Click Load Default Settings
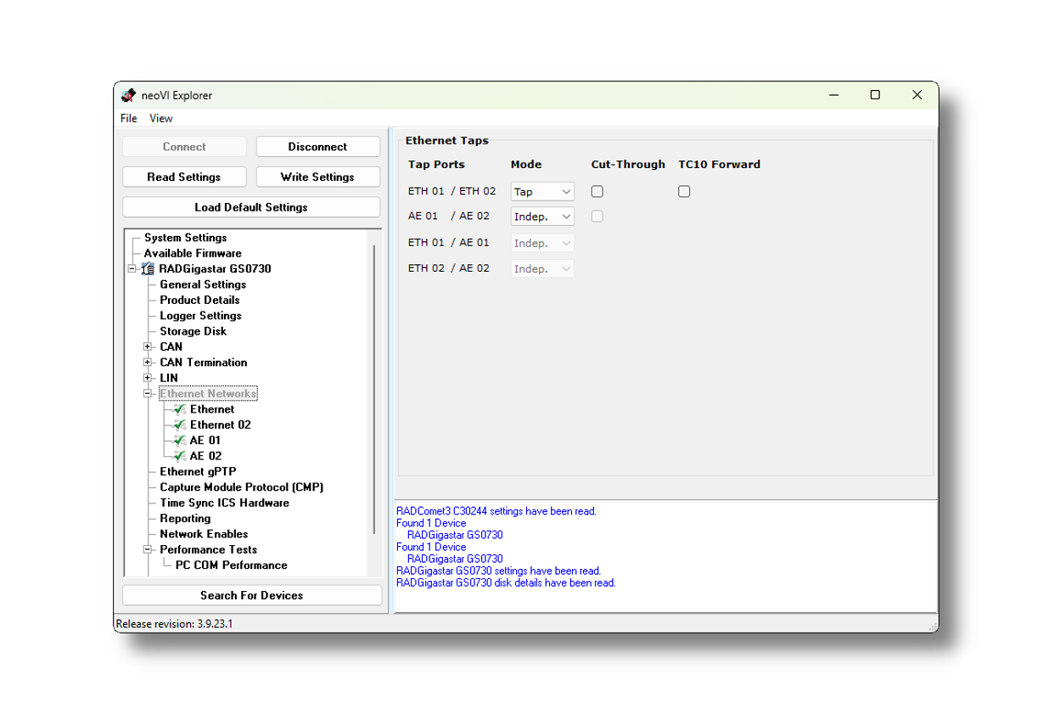This screenshot has height=720, width=1060. [x=250, y=207]
